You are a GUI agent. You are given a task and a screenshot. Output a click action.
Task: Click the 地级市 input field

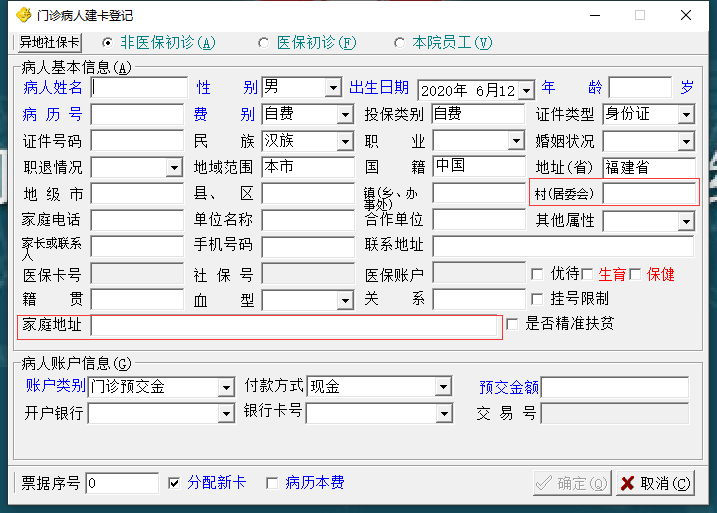click(x=137, y=194)
